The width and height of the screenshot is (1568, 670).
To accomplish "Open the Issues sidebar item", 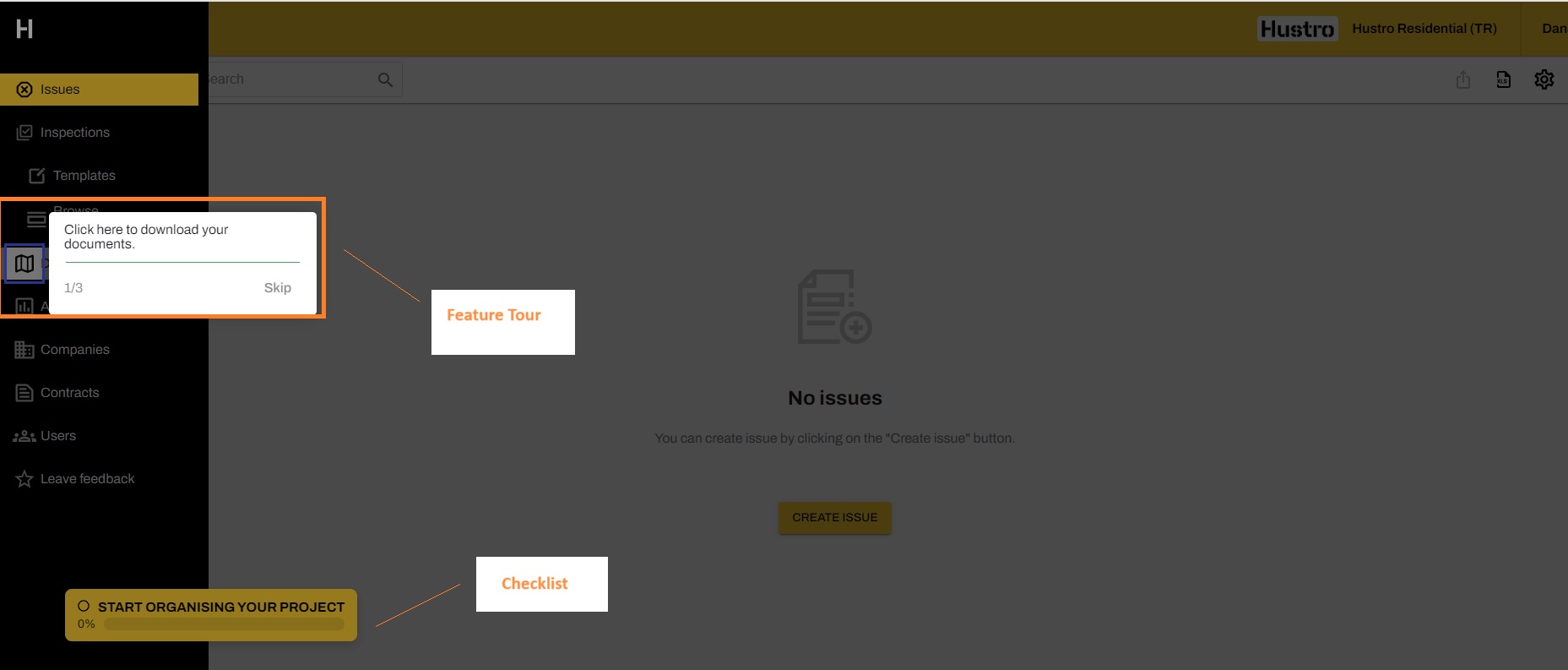I will (x=60, y=90).
